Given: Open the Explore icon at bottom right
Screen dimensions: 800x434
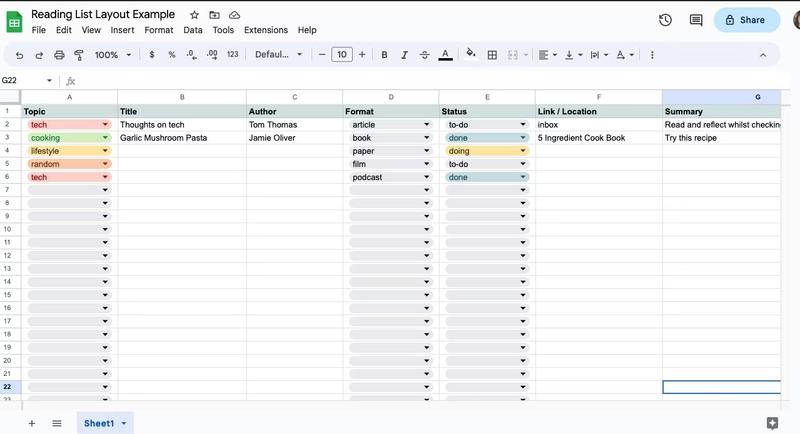Looking at the screenshot, I should coord(772,423).
